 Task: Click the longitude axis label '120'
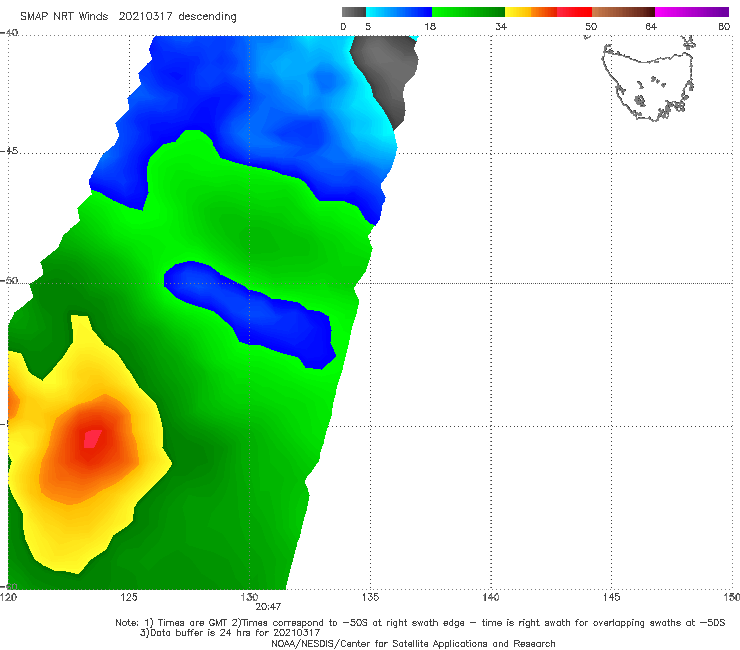[8, 597]
